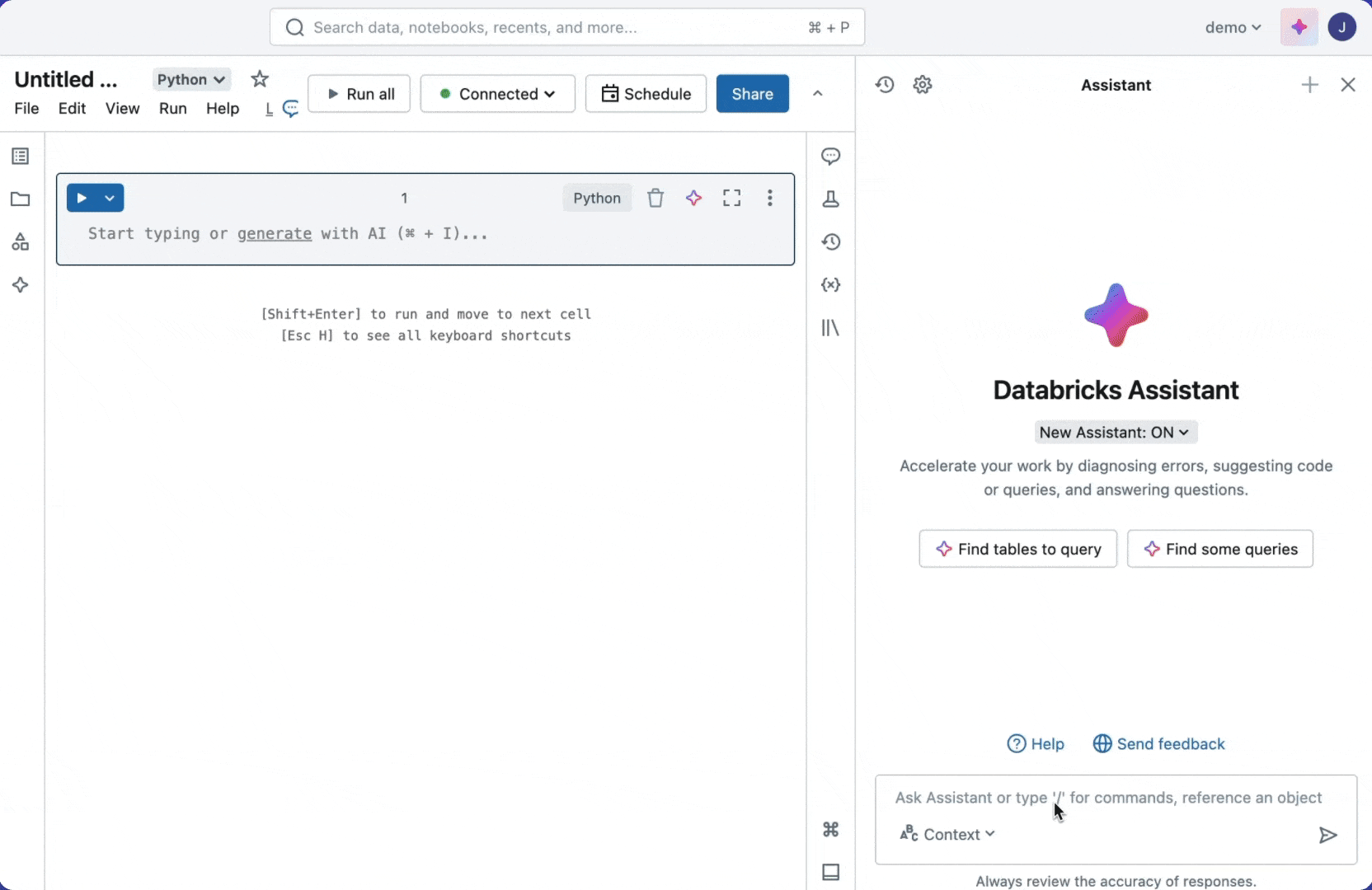Open the variable explorer icon

[x=831, y=285]
